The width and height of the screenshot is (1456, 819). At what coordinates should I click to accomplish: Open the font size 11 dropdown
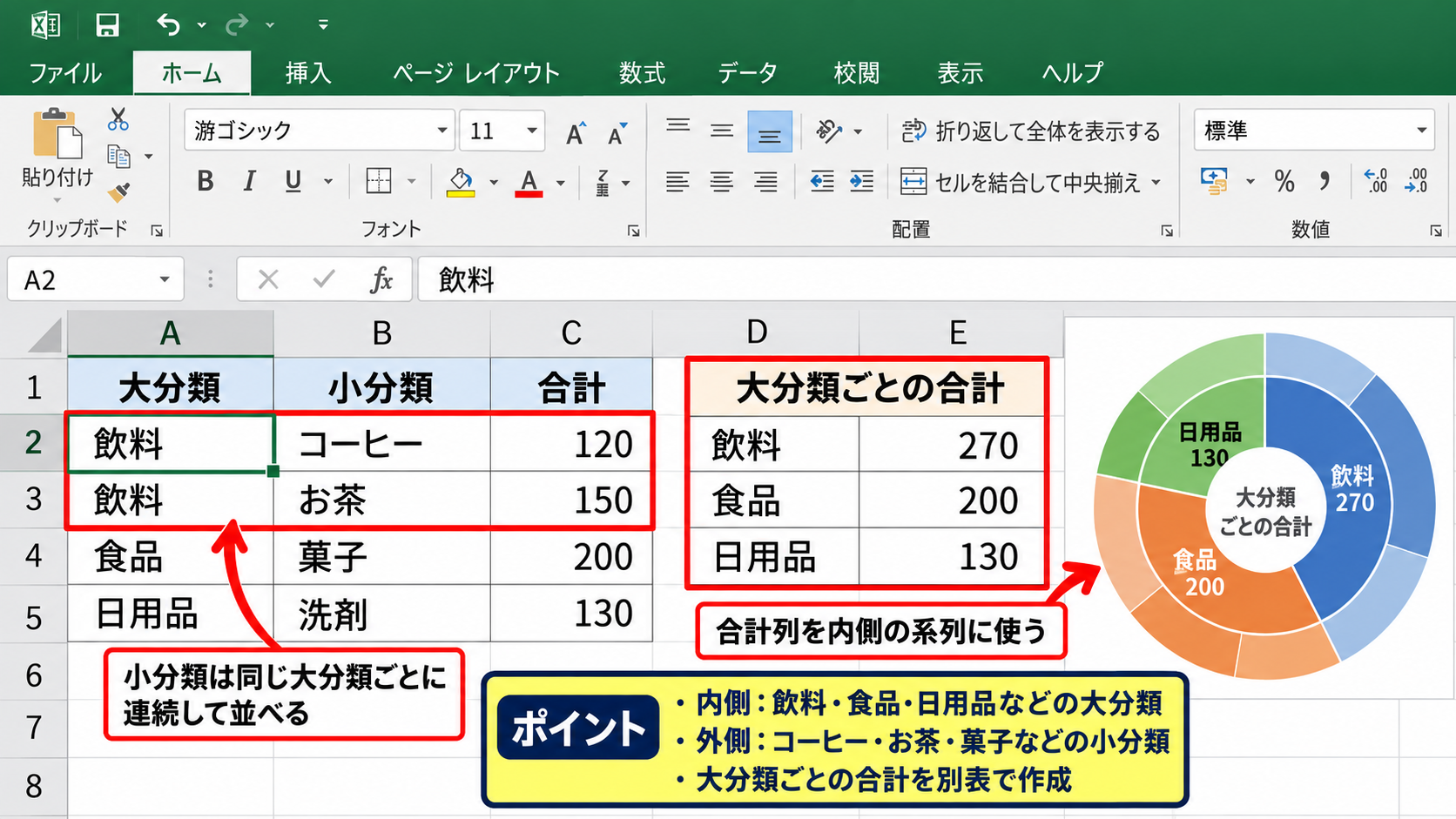tap(531, 131)
